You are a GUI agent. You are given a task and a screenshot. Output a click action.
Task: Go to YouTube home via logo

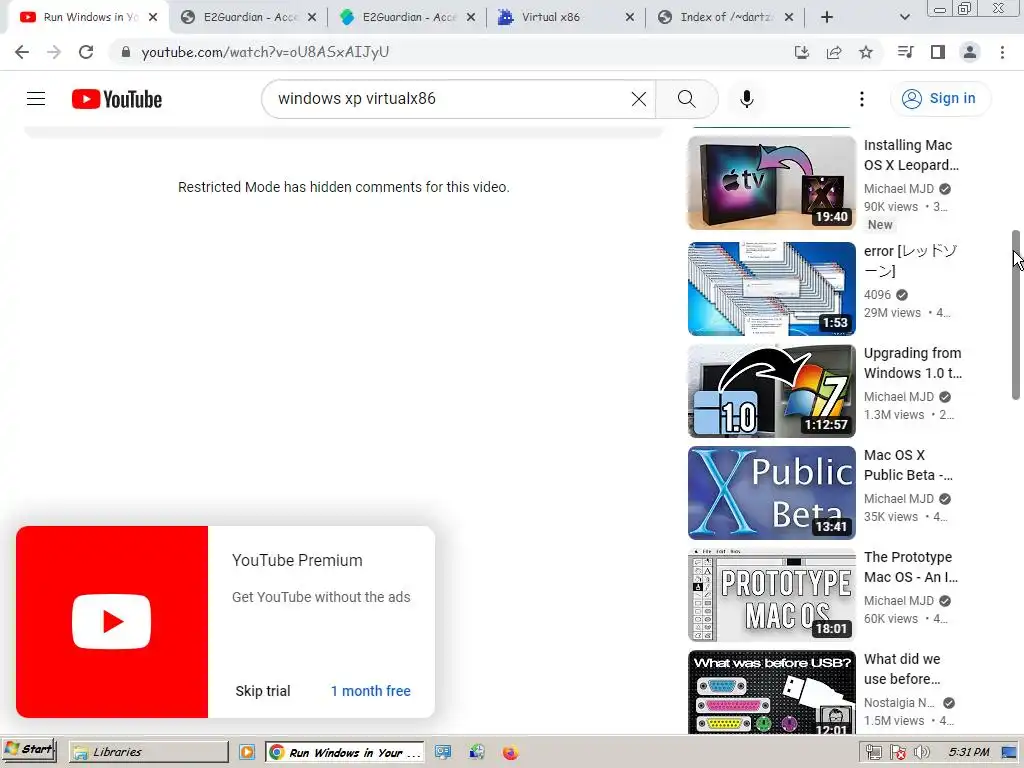click(x=117, y=99)
